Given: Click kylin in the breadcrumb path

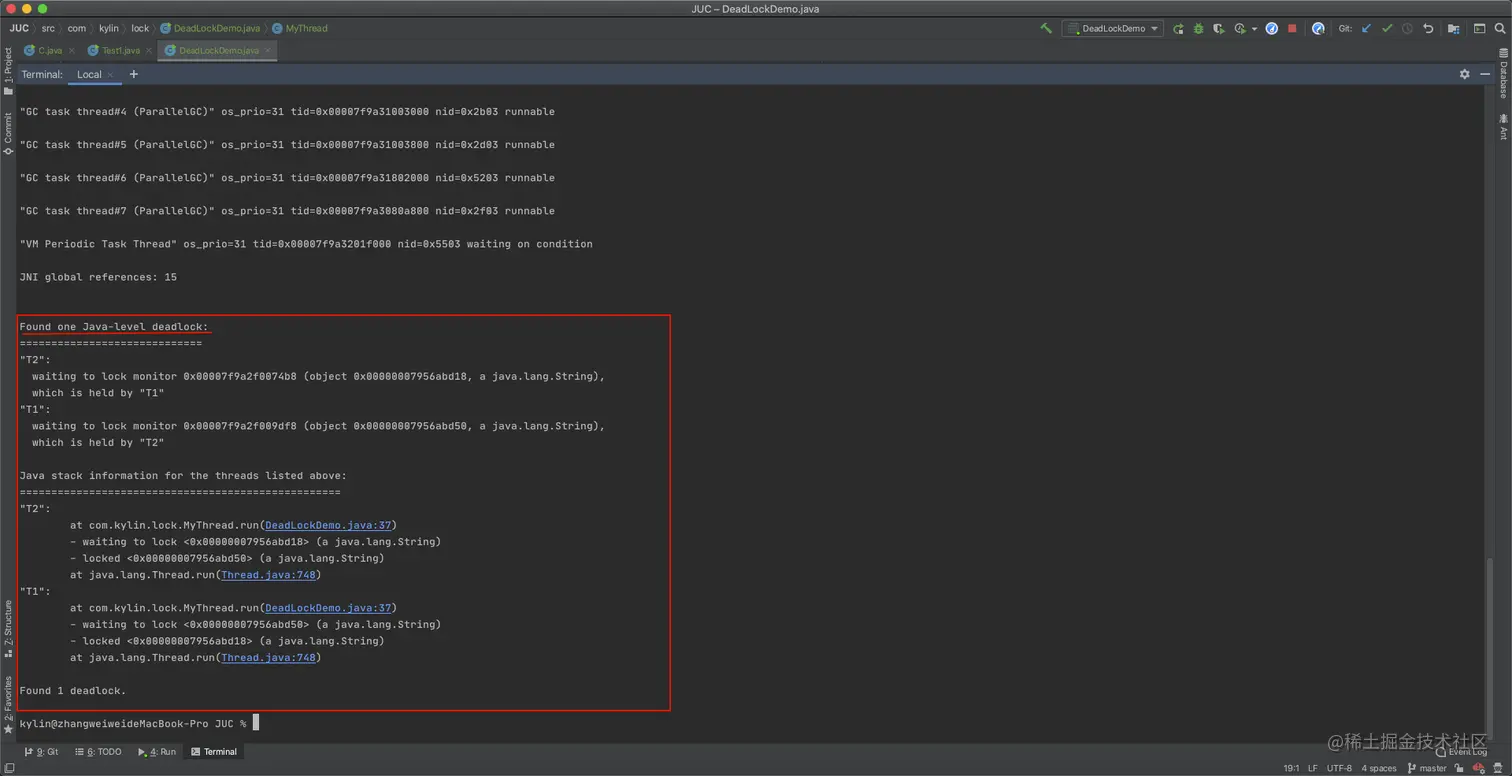Looking at the screenshot, I should (x=108, y=28).
